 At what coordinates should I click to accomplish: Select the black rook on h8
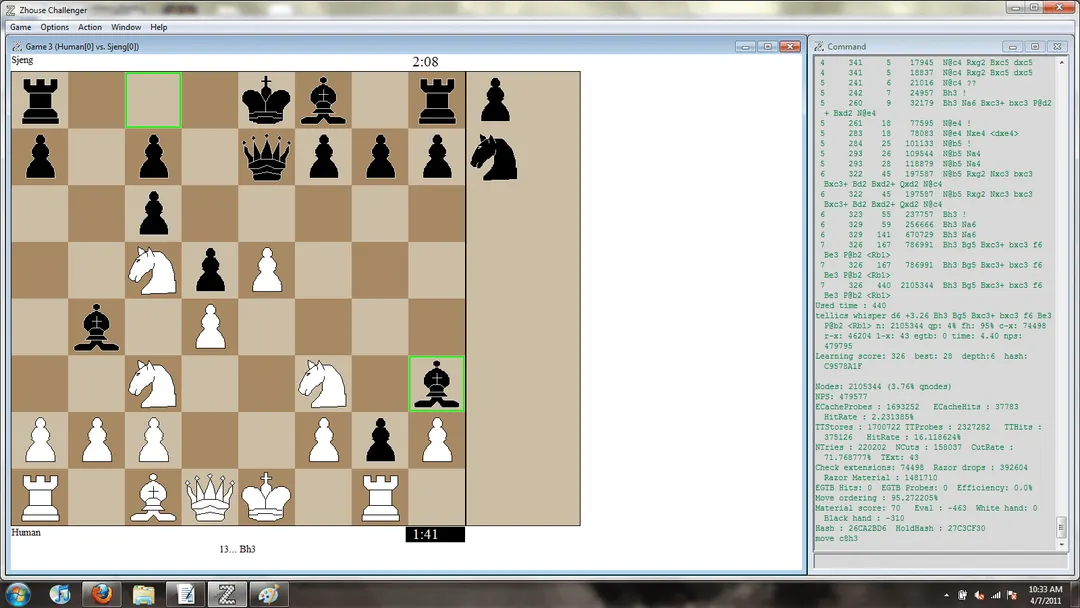[x=437, y=100]
